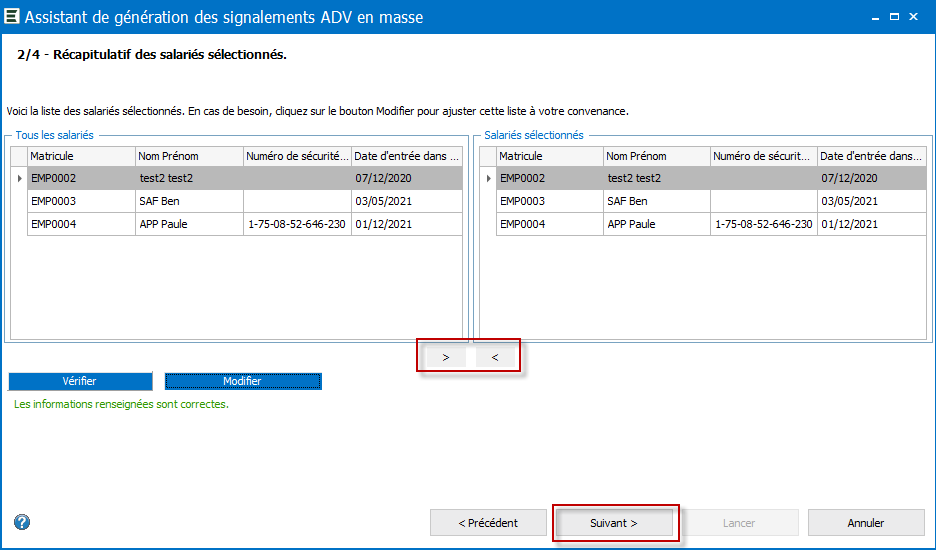
Task: Click row selector arrow in Tous les salariés
Action: 20,178
